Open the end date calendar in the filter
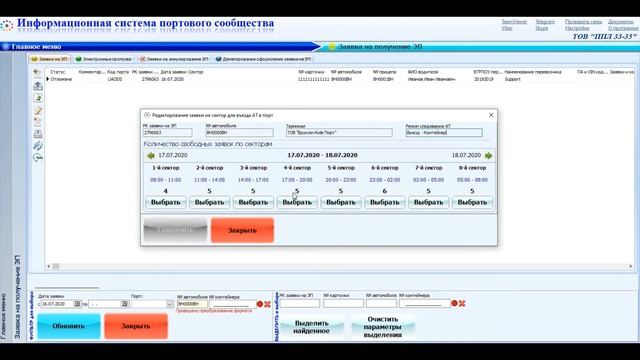The image size is (640, 360). [124, 304]
